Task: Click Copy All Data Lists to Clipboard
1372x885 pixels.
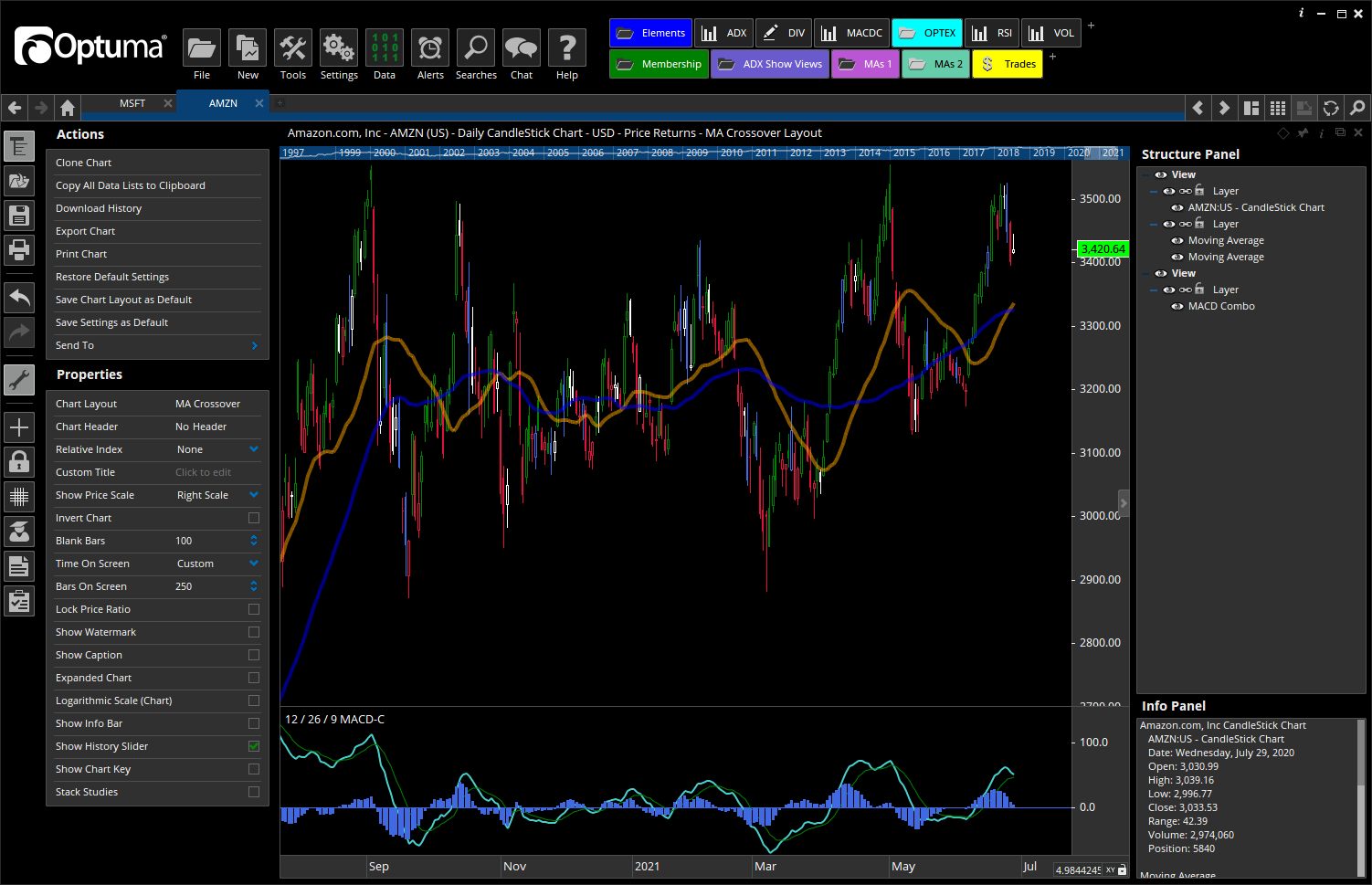Action: point(130,185)
